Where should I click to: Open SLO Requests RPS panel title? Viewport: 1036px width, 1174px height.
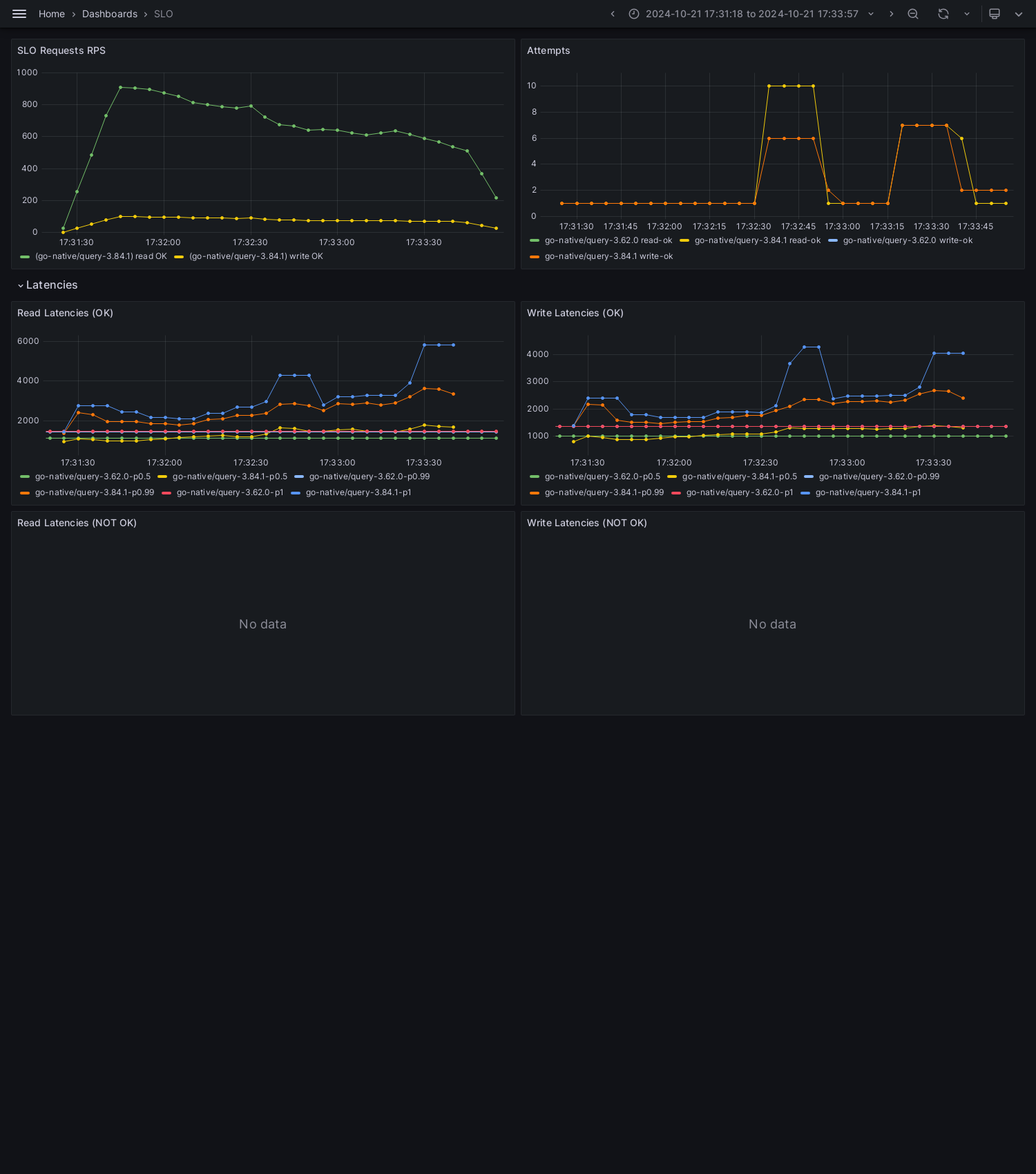pyautogui.click(x=61, y=50)
